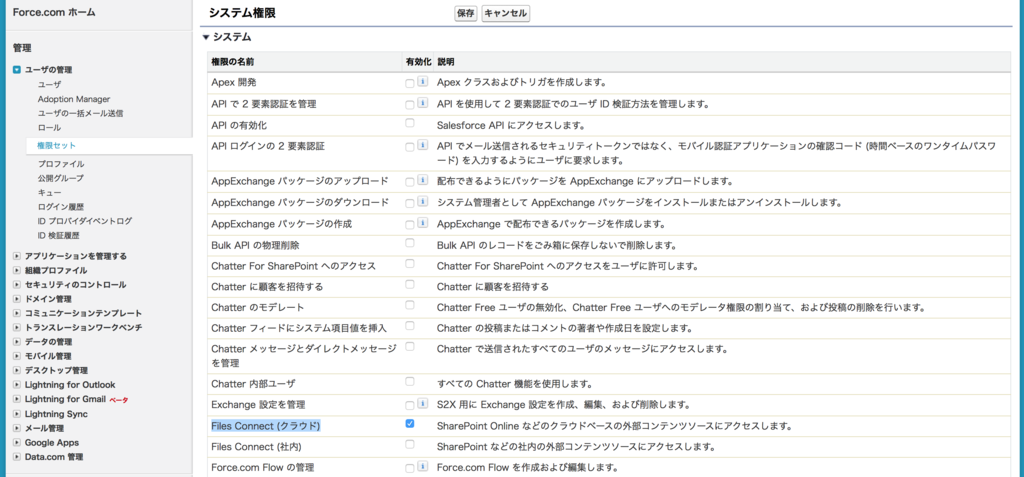Expand デスクトップ管理 sidebar node

[x=17, y=370]
